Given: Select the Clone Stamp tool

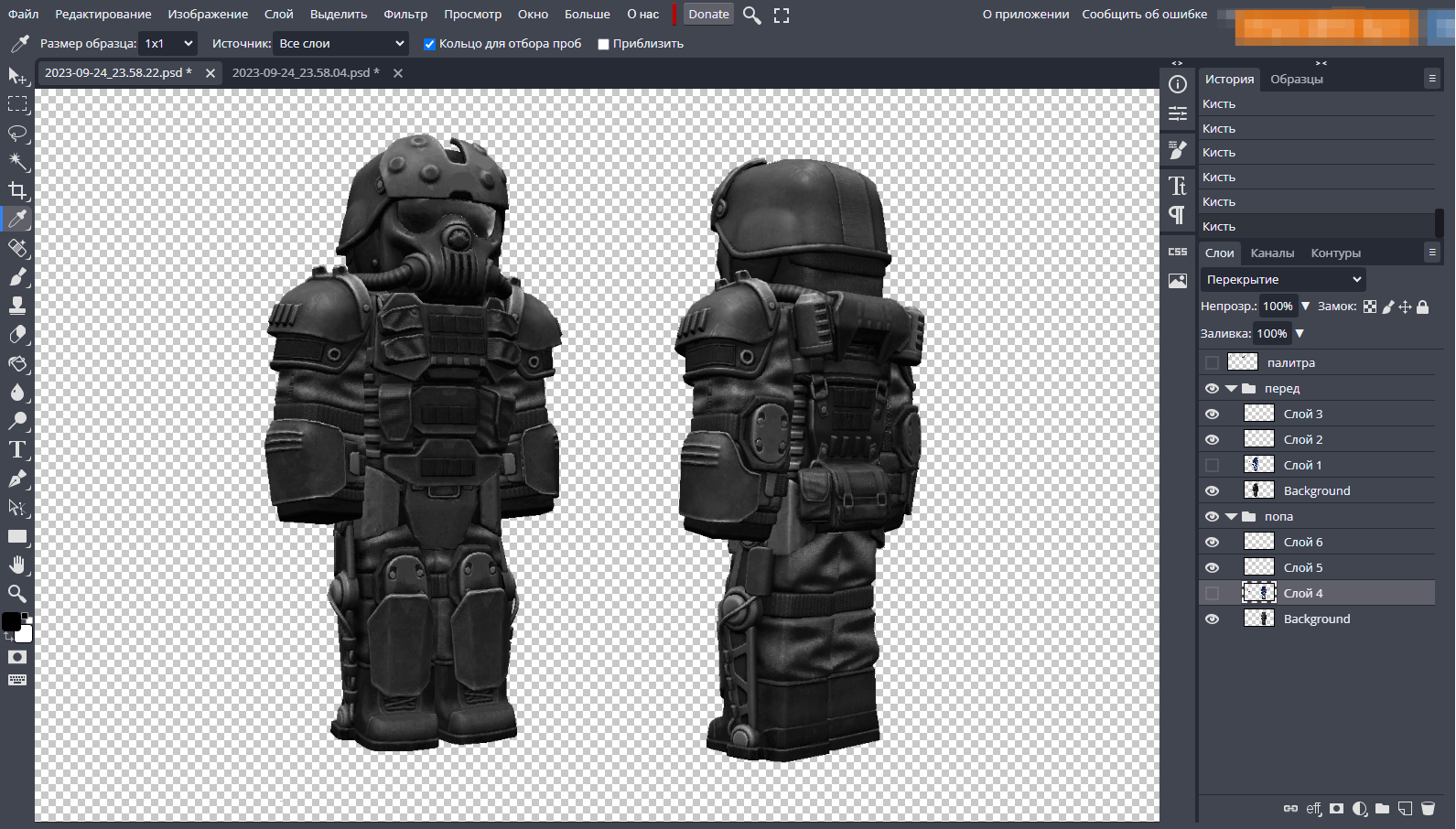Looking at the screenshot, I should coord(17,306).
